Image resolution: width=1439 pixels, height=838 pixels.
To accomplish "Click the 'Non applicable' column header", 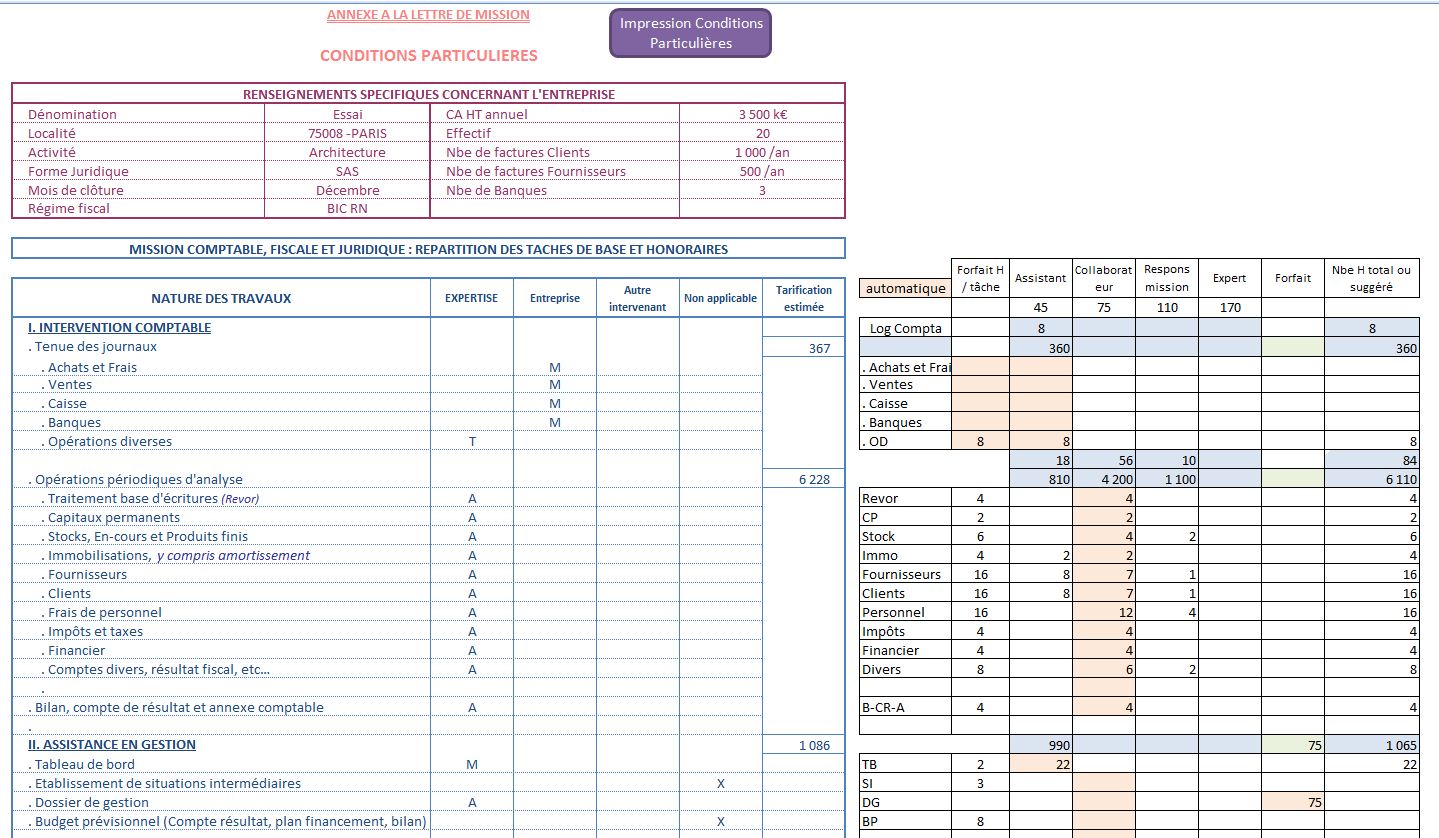I will pos(720,298).
